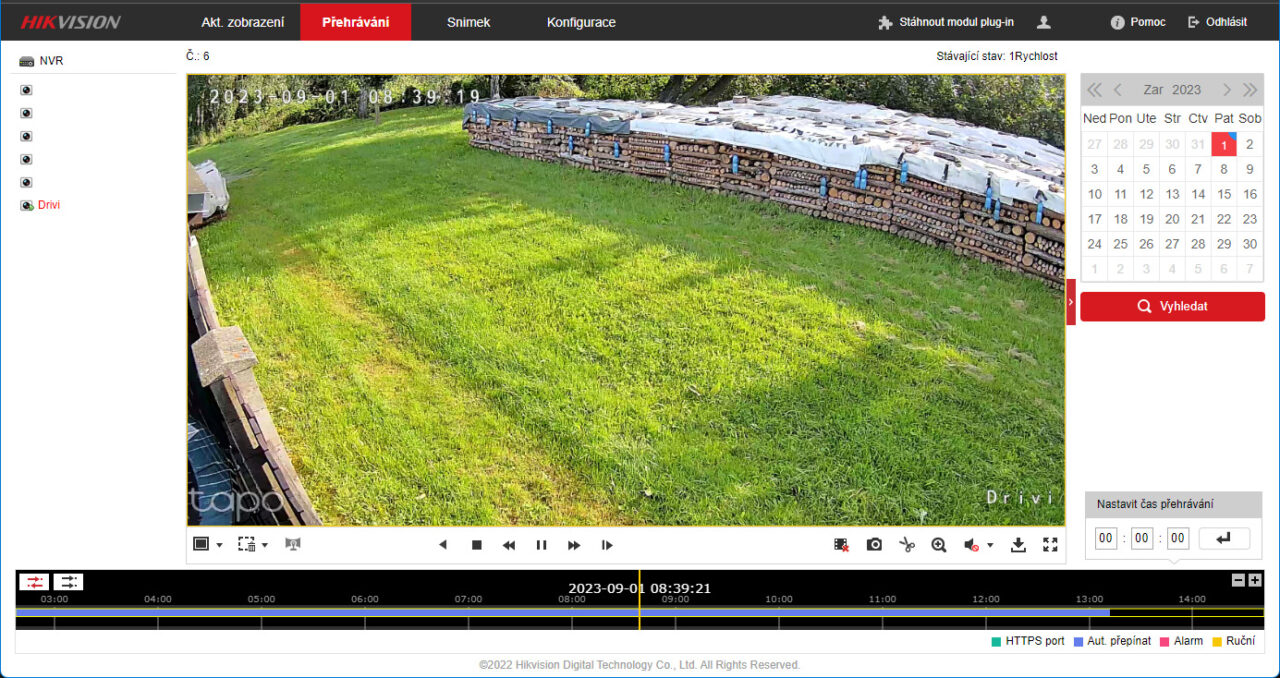This screenshot has height=678, width=1280.
Task: Click blue recording bar near 11:00
Action: point(882,611)
